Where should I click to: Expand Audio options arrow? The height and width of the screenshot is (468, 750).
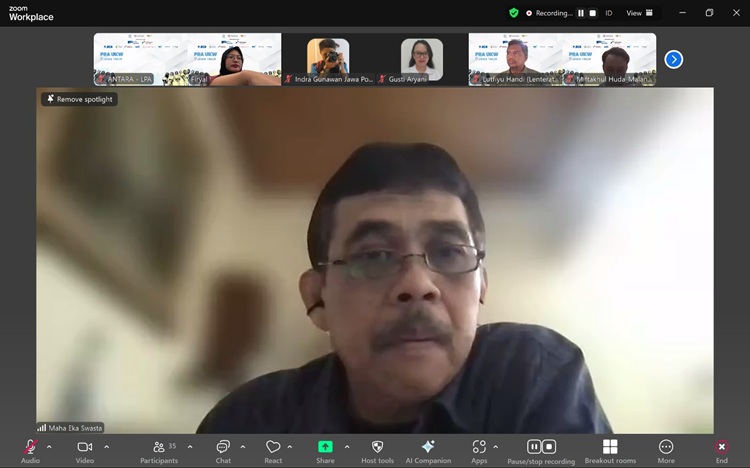coord(49,447)
